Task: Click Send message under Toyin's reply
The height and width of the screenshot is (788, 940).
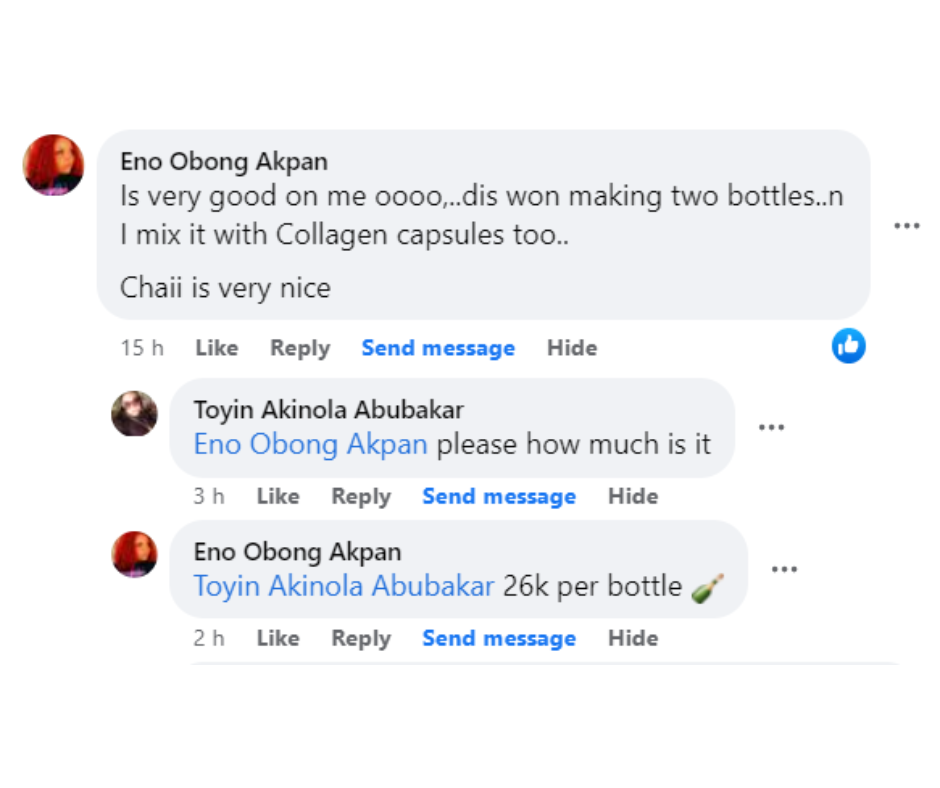Action: point(498,496)
